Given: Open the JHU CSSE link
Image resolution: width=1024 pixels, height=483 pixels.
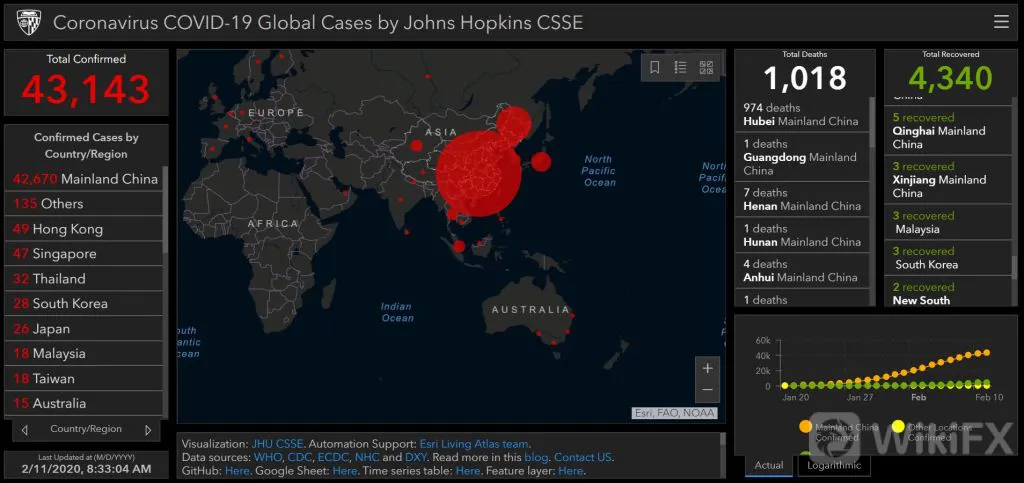Looking at the screenshot, I should [x=277, y=444].
